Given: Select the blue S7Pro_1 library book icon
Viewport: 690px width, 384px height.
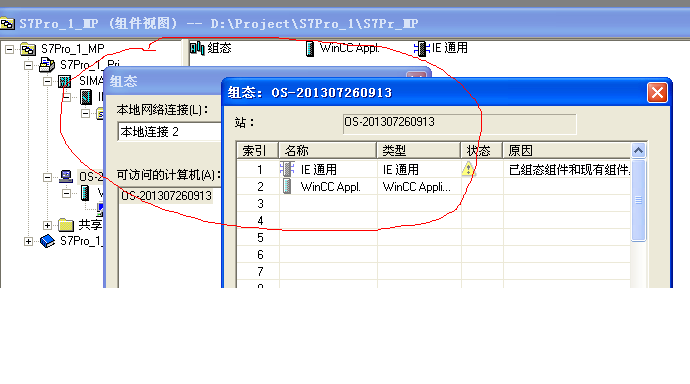Looking at the screenshot, I should (x=47, y=241).
